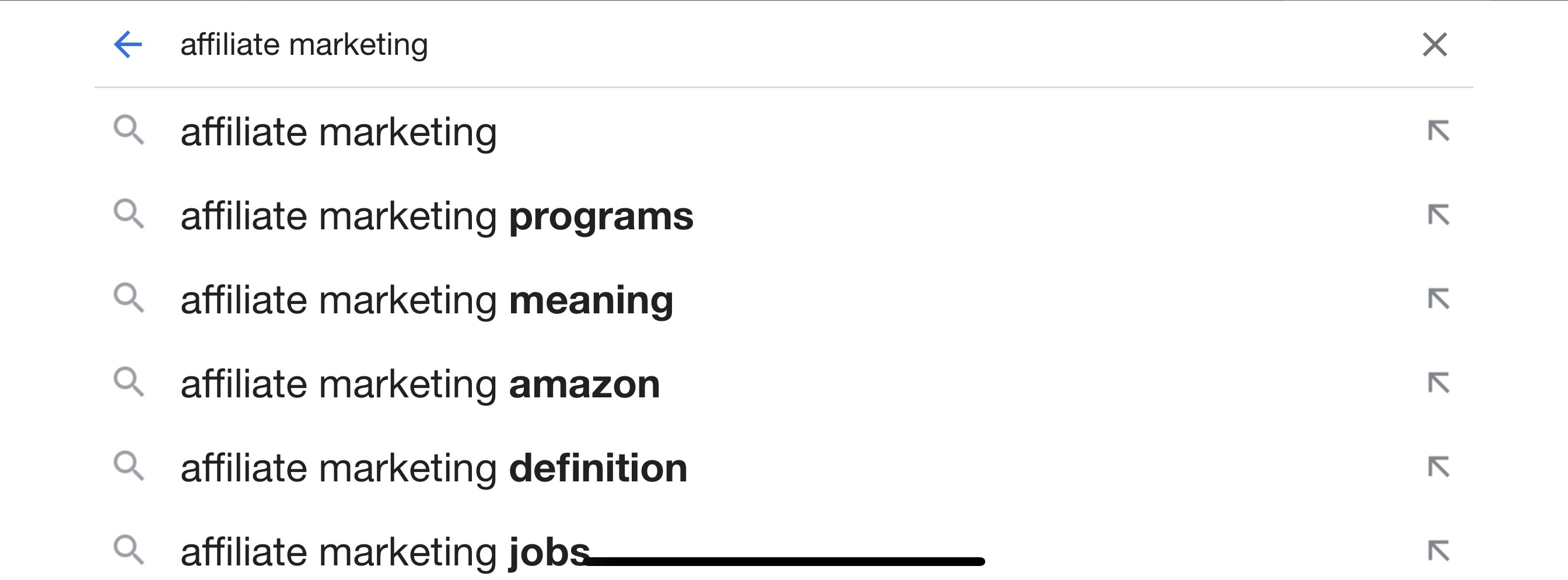The image size is (1568, 580).
Task: Open 'affiliate marketing definition' suggestion
Action: coord(433,468)
